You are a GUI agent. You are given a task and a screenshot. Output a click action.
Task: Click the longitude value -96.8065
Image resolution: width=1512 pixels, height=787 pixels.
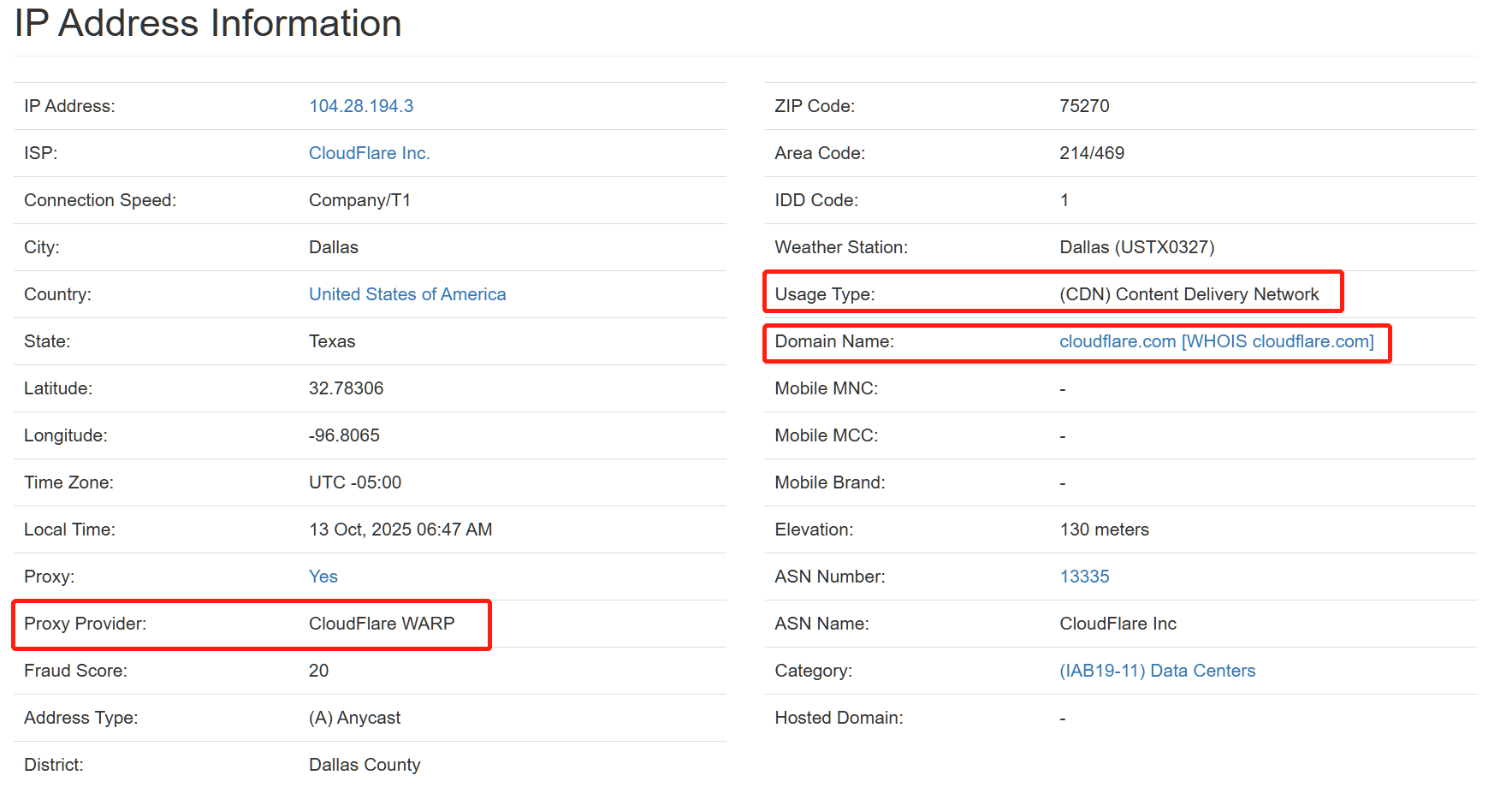[344, 435]
